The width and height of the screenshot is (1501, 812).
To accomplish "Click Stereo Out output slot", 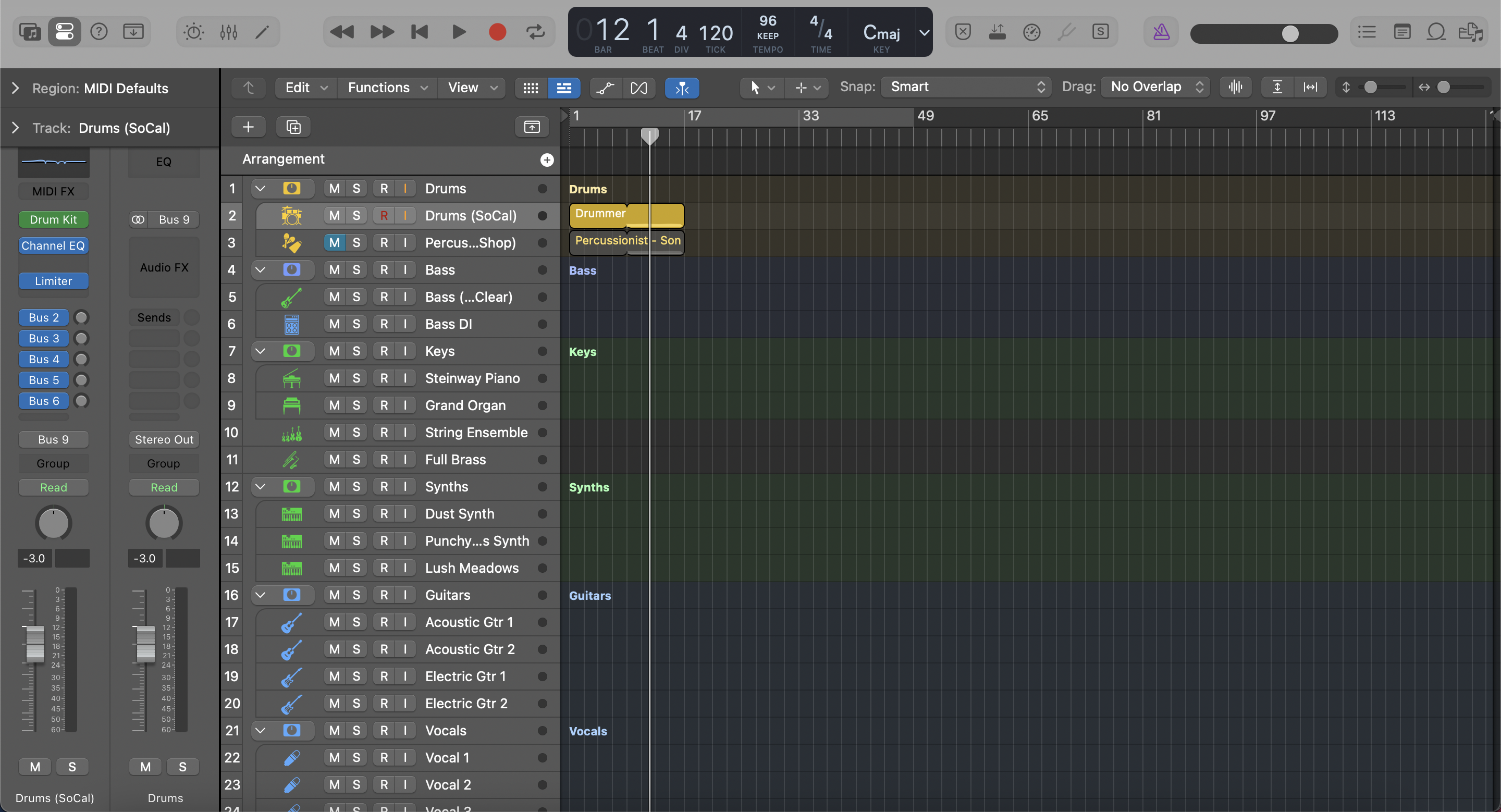I will (x=164, y=440).
